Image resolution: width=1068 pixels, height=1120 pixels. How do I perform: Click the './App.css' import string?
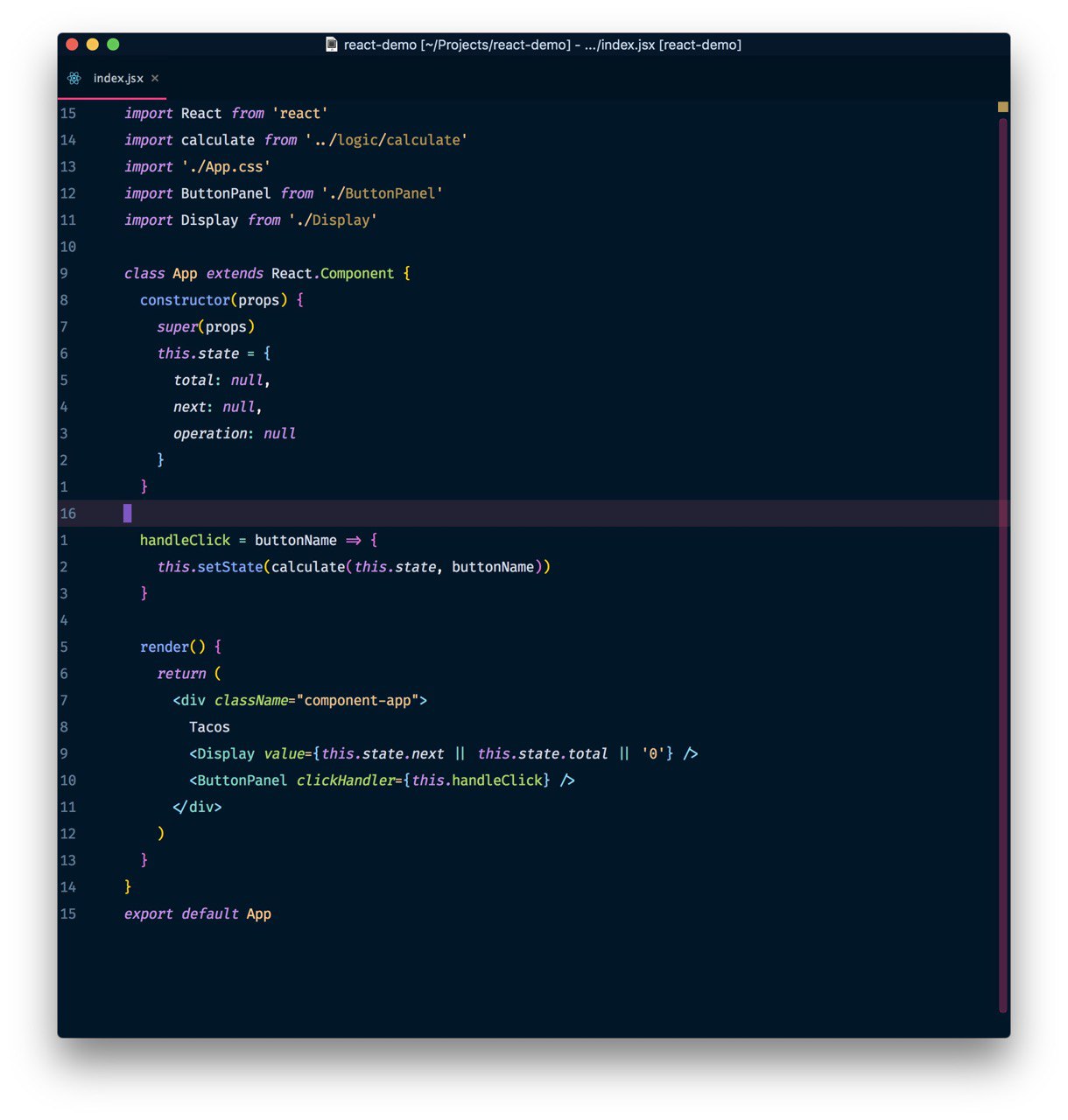click(226, 167)
